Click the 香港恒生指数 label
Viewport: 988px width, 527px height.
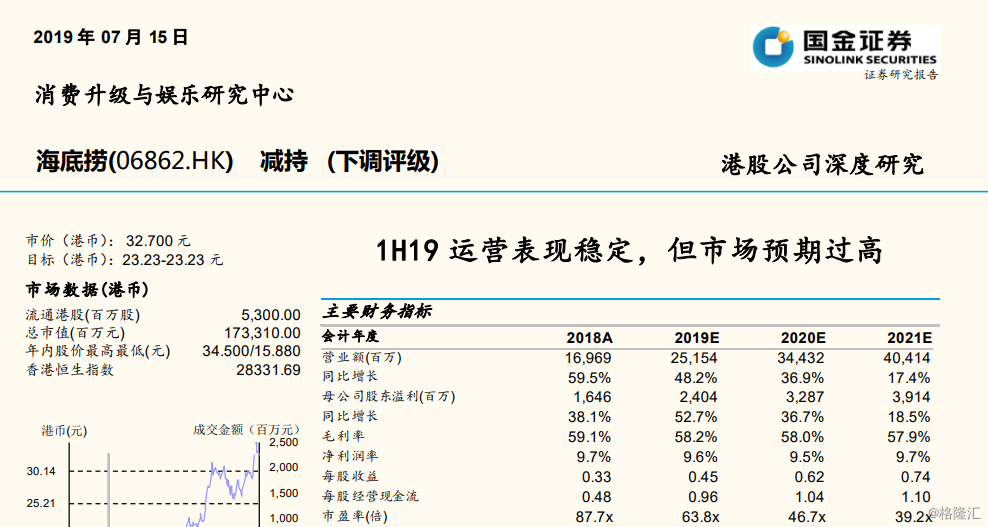[69, 370]
